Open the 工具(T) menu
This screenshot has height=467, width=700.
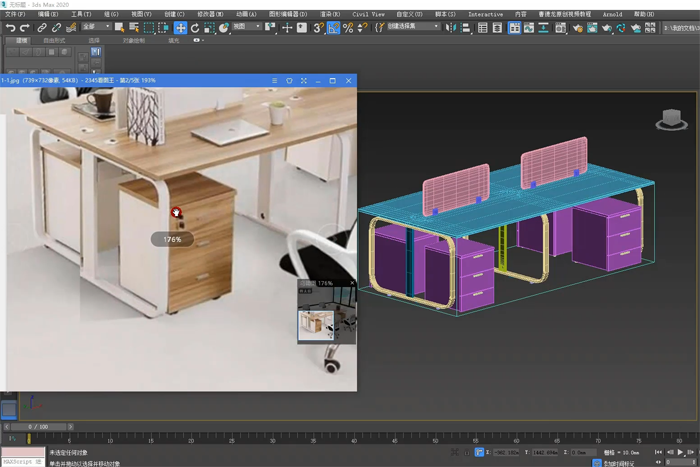[81, 14]
